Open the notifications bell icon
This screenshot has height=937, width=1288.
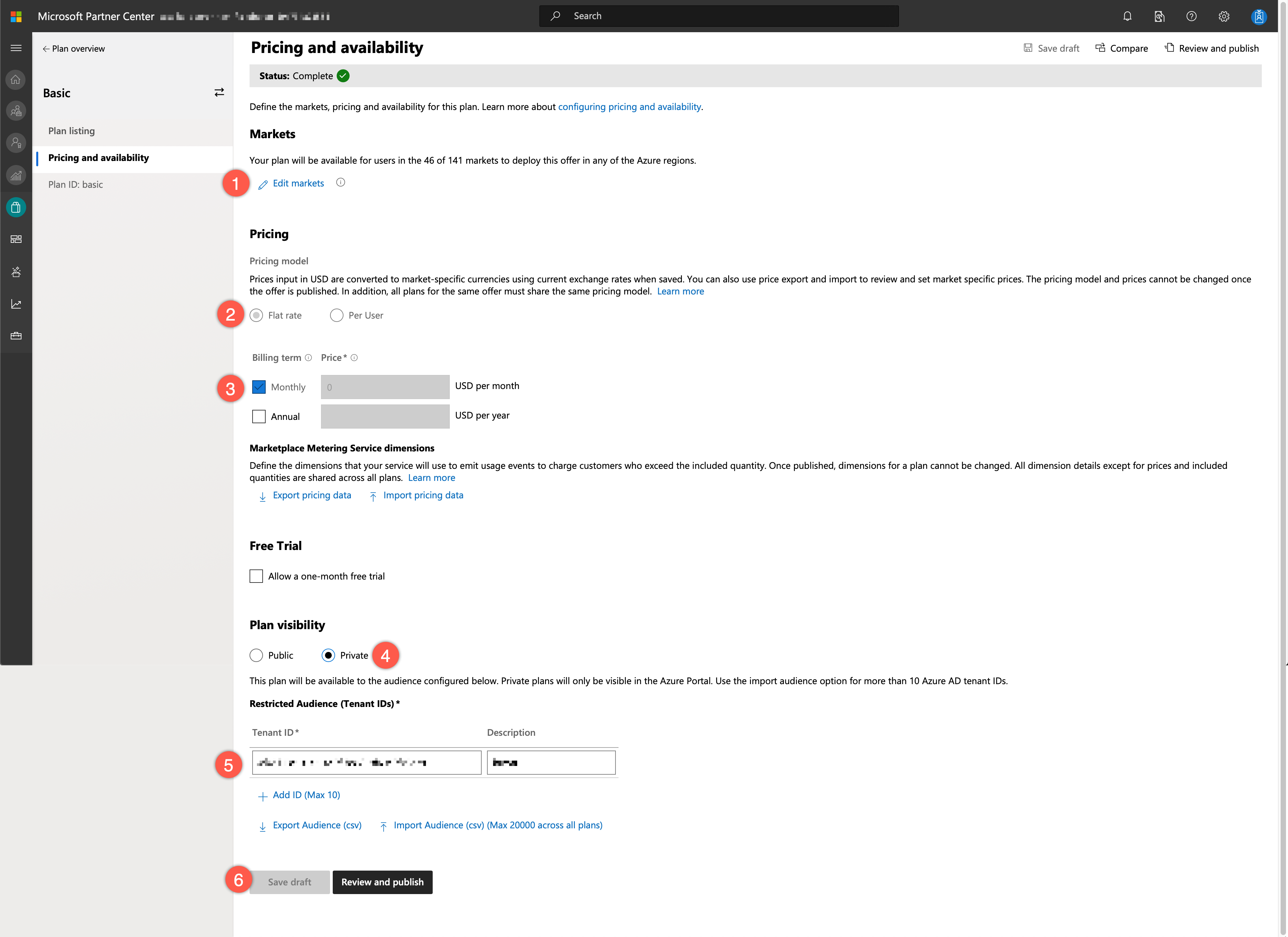1127,16
